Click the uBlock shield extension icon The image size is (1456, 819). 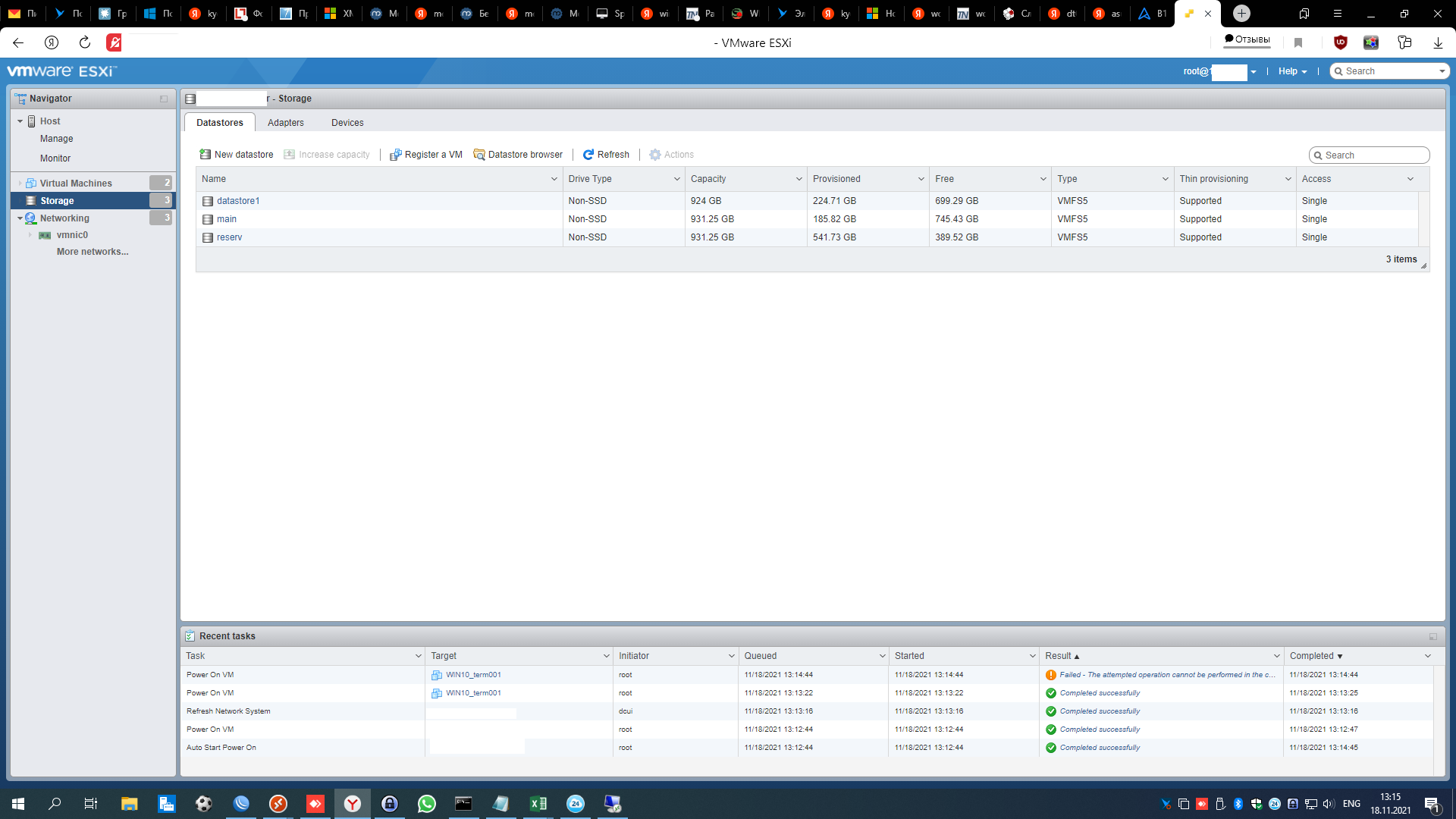[1341, 42]
